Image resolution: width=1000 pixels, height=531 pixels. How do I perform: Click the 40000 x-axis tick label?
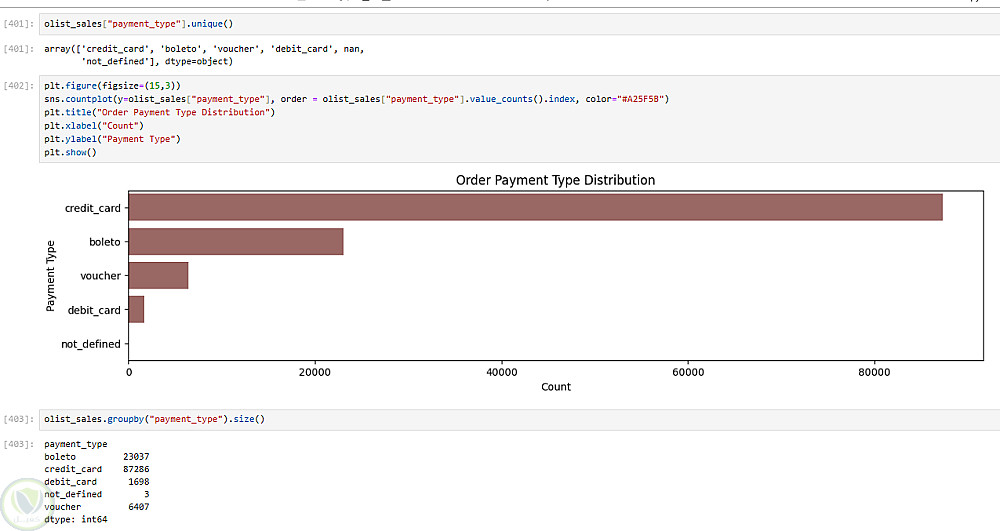[x=502, y=372]
